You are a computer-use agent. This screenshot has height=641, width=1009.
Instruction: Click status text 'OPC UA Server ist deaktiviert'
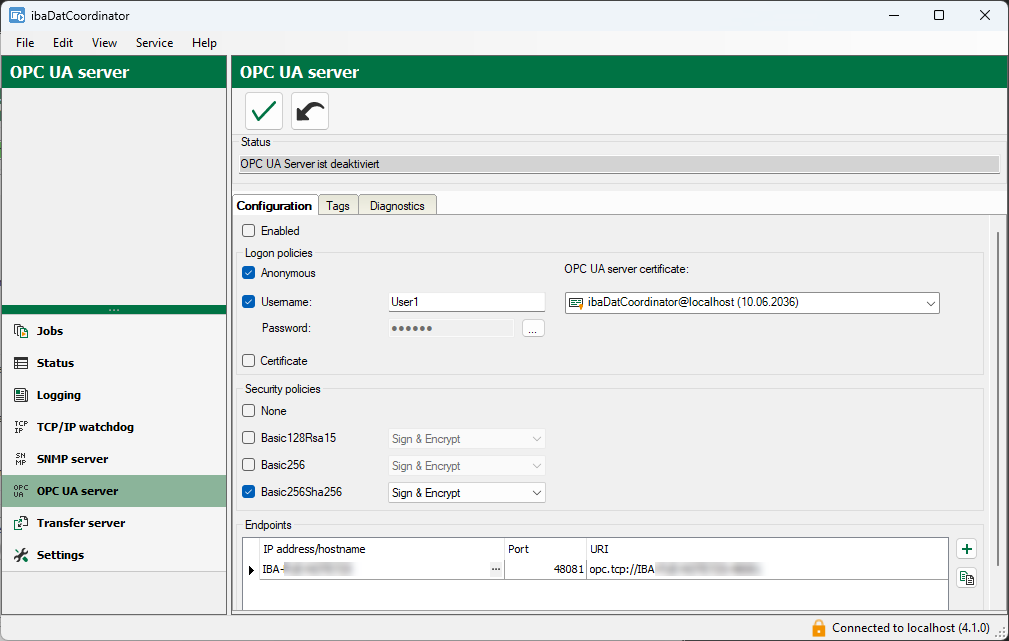(x=310, y=164)
